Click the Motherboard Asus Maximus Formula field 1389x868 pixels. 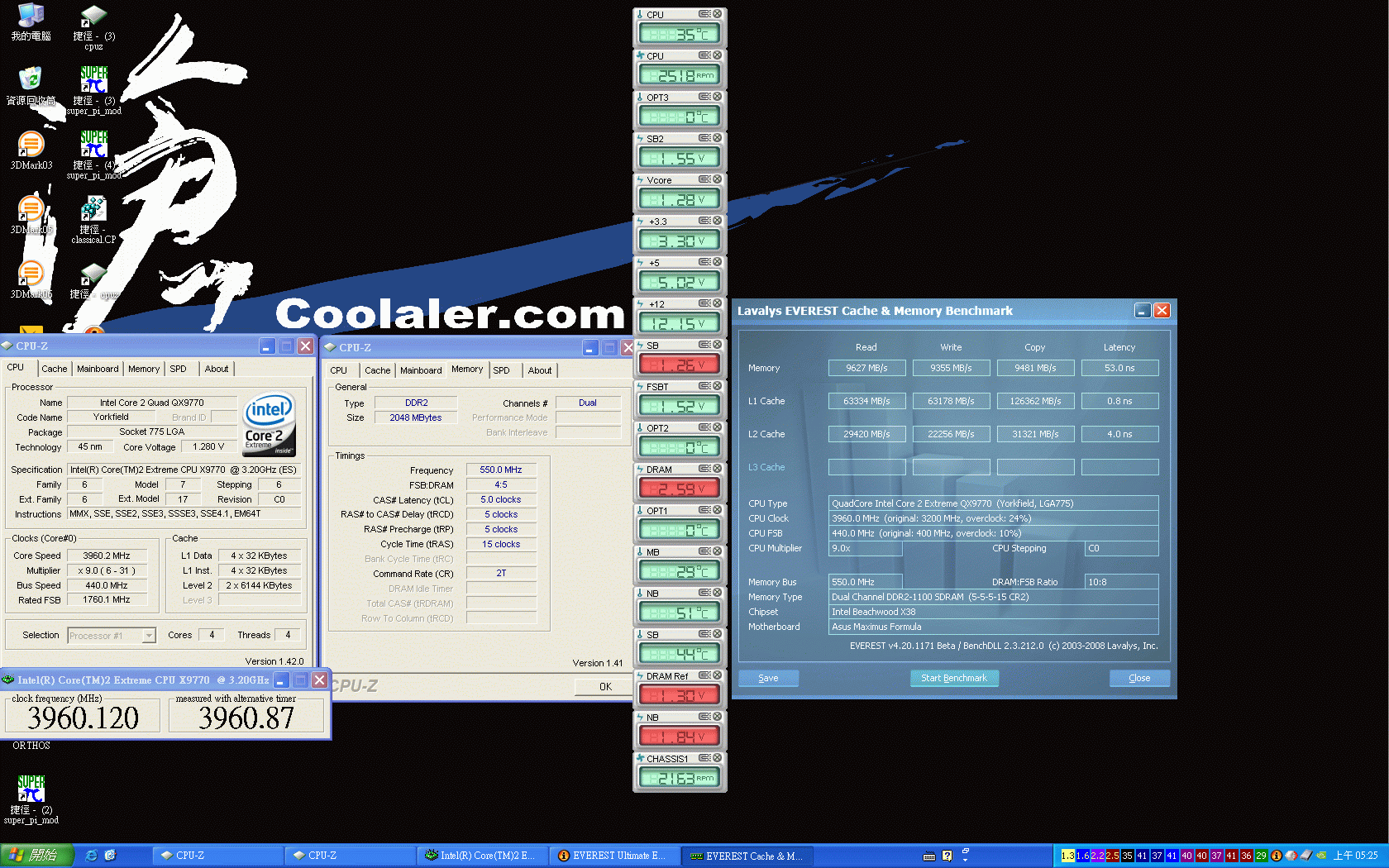pyautogui.click(x=994, y=627)
